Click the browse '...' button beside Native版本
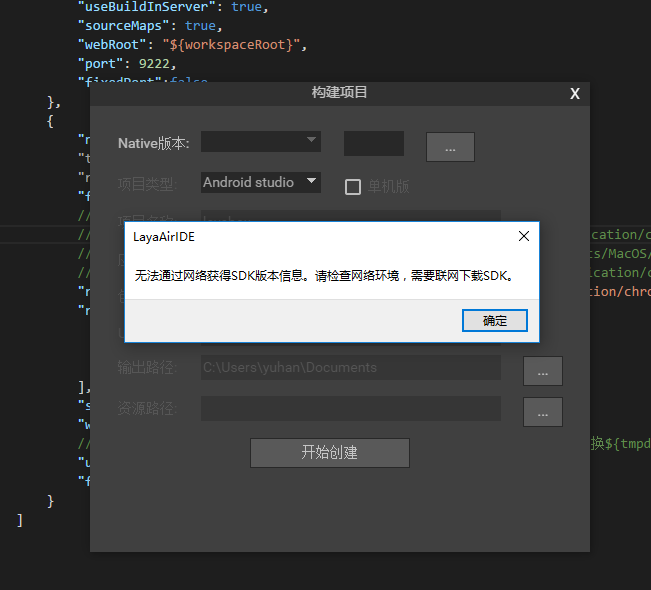Viewport: 651px width, 590px height. coord(450,147)
